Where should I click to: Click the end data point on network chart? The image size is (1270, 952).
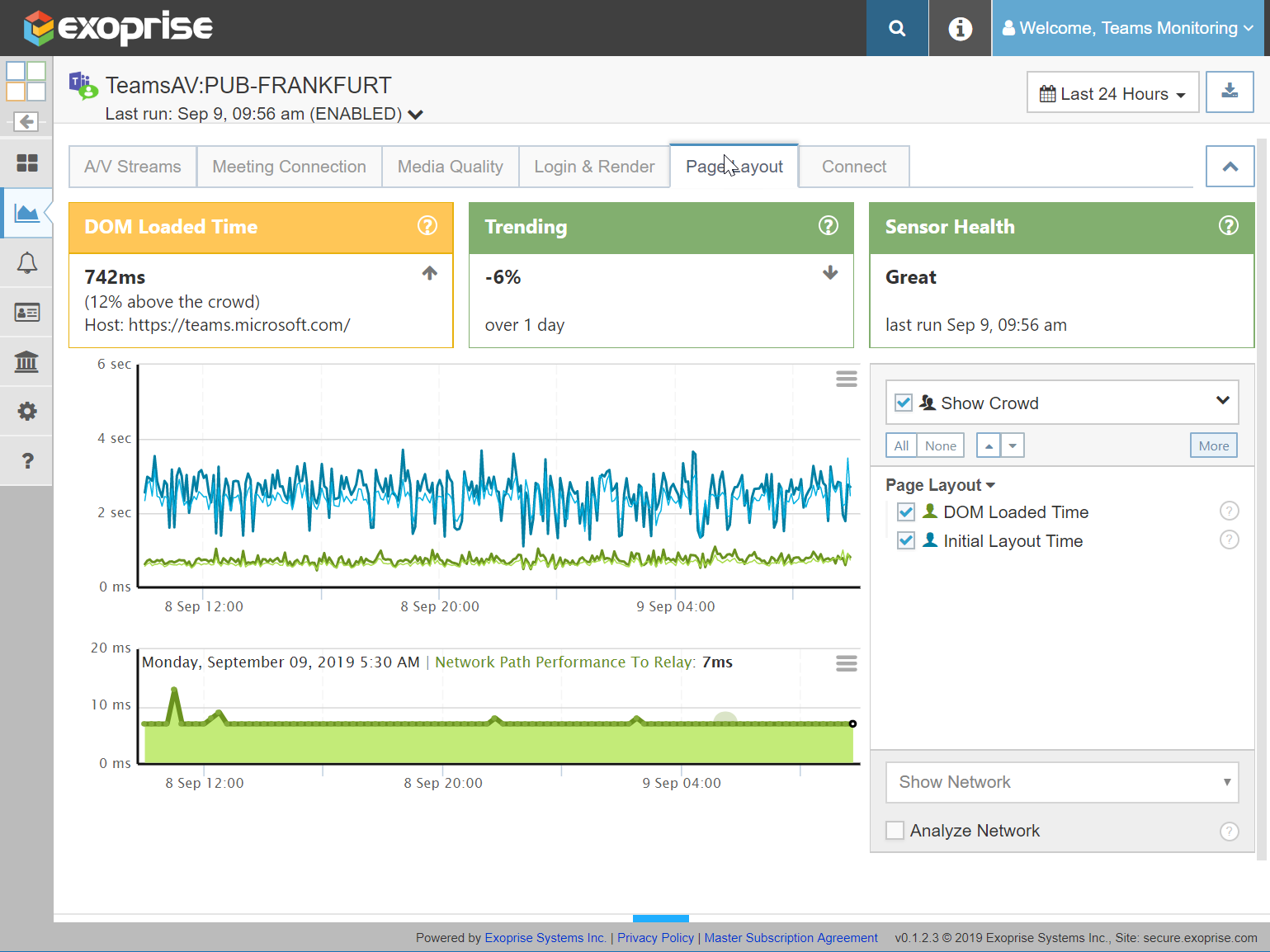(x=852, y=723)
